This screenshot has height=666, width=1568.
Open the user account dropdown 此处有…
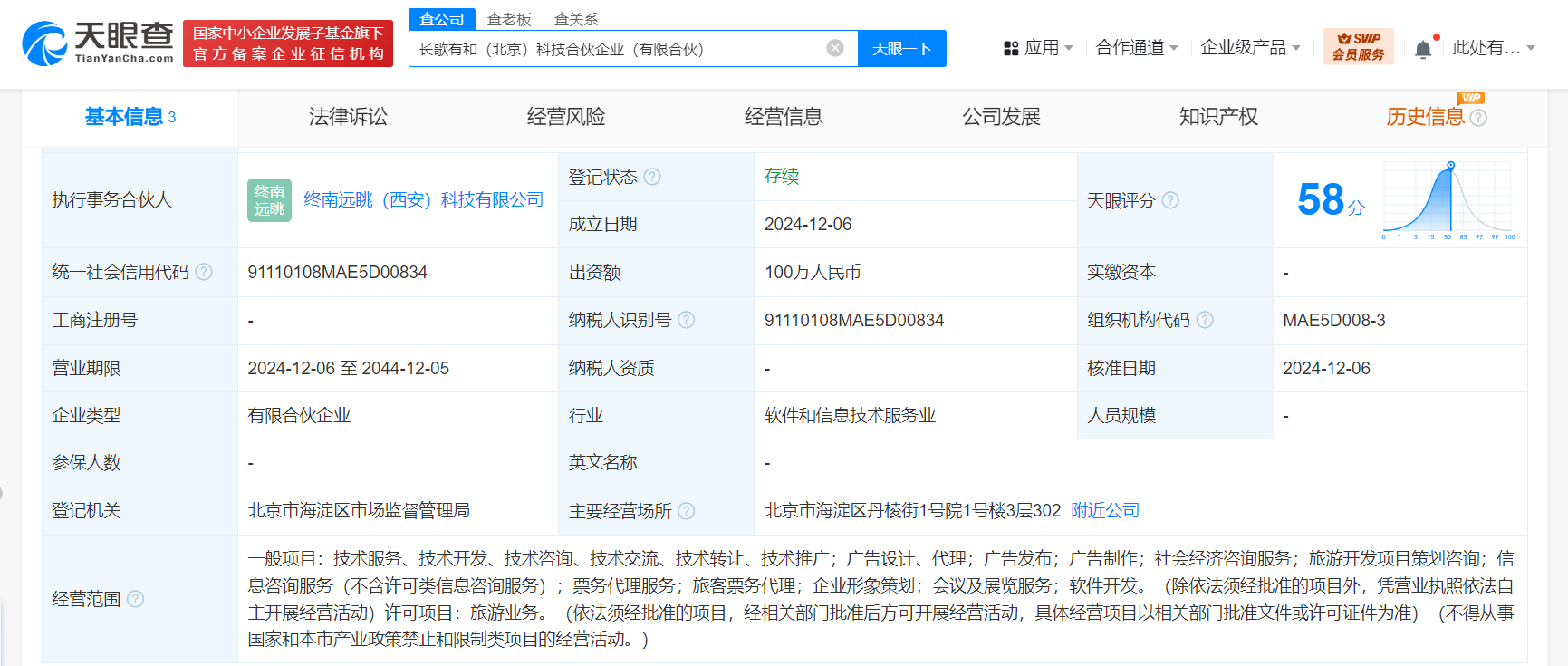1493,48
